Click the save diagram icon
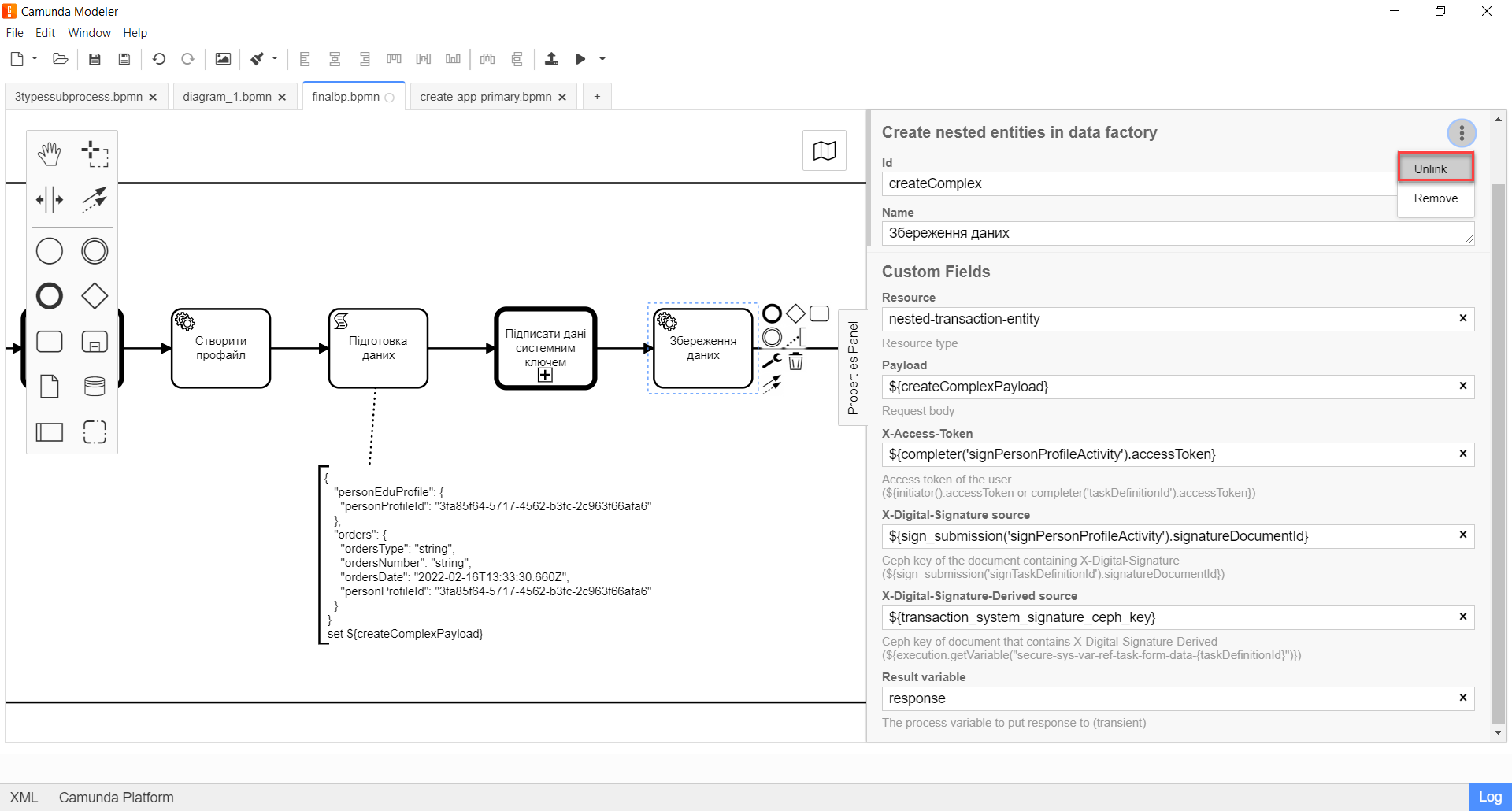 94,59
